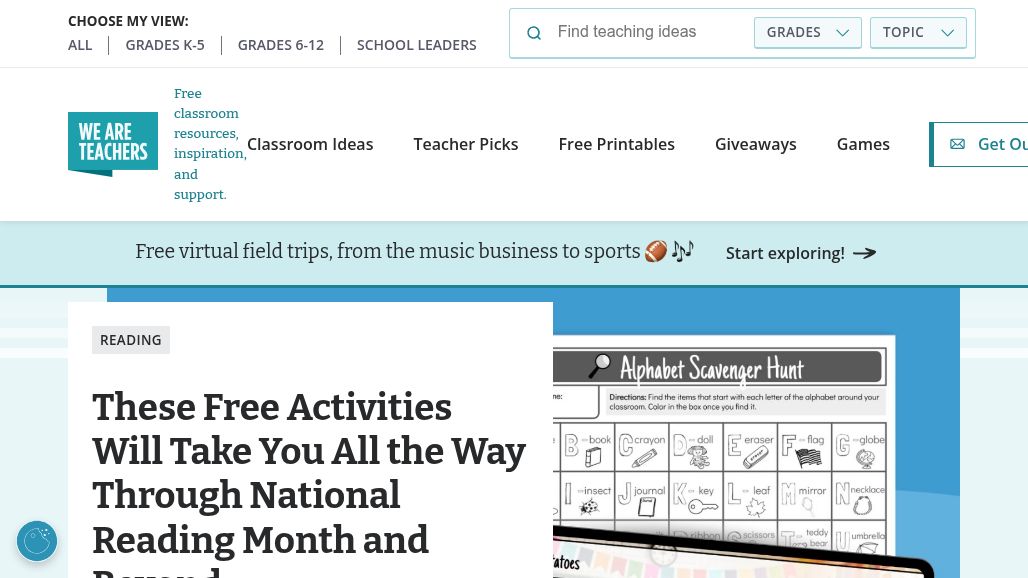Open the Games menu item
Viewport: 1028px width, 578px height.
863,144
